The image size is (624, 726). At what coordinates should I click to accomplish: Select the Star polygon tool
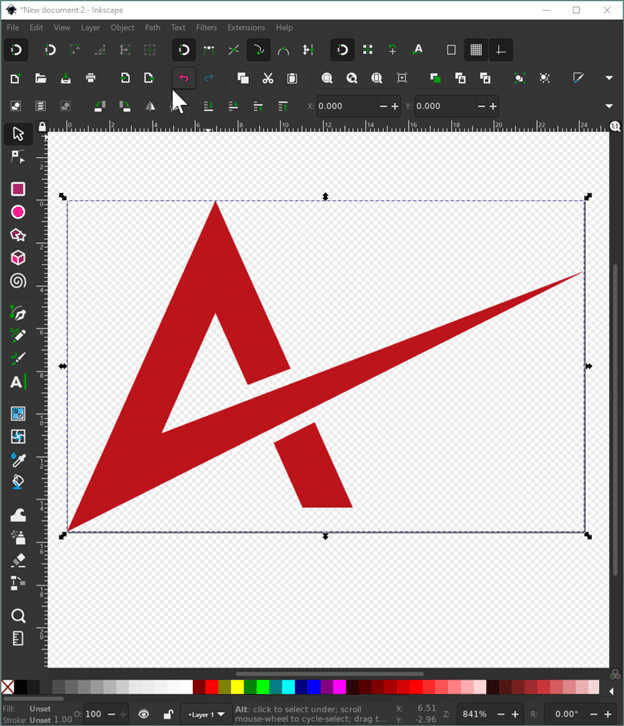(x=18, y=235)
